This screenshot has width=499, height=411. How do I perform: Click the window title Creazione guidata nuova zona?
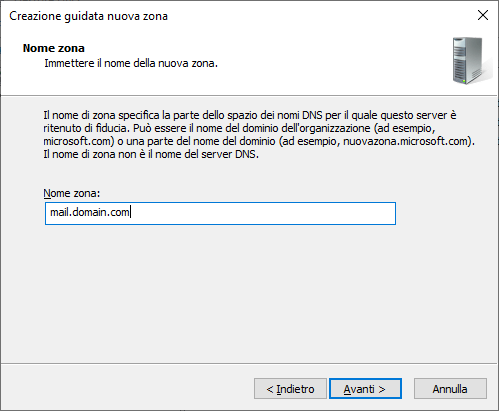coord(88,16)
